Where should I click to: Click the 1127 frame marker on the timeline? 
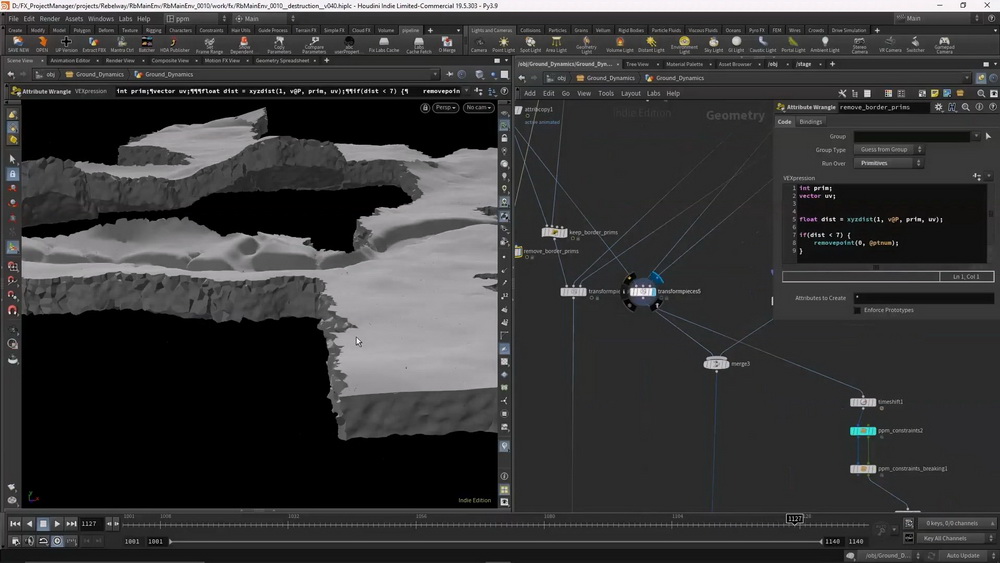click(x=795, y=519)
